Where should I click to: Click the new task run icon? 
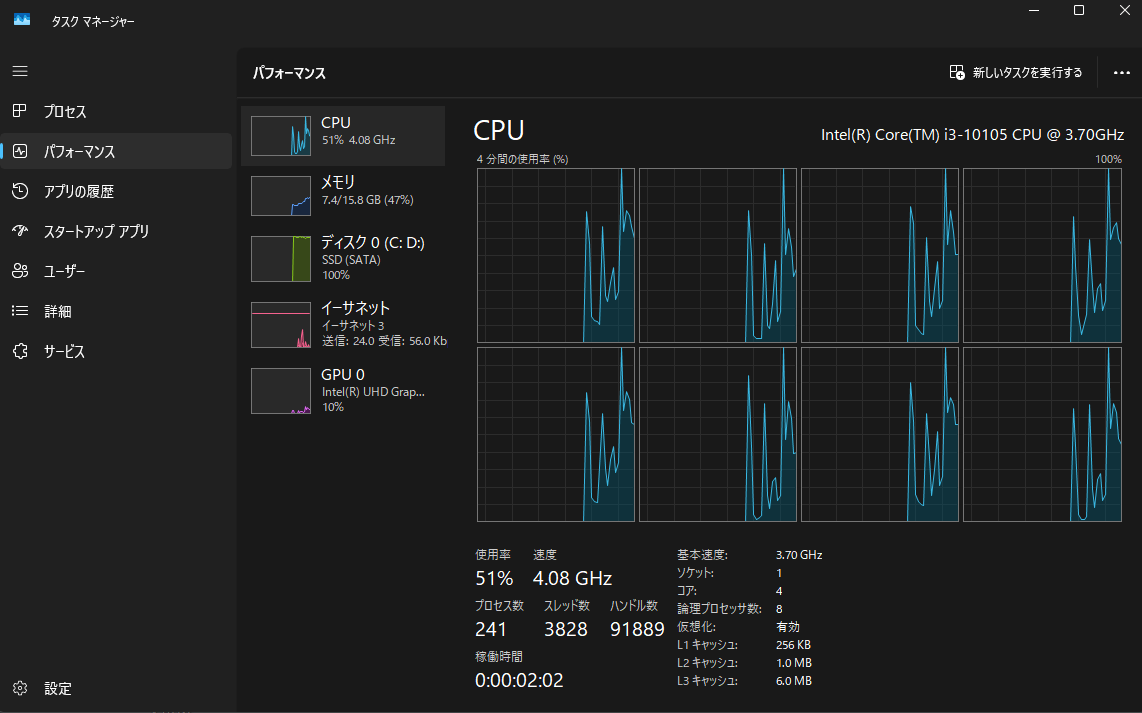tap(957, 72)
